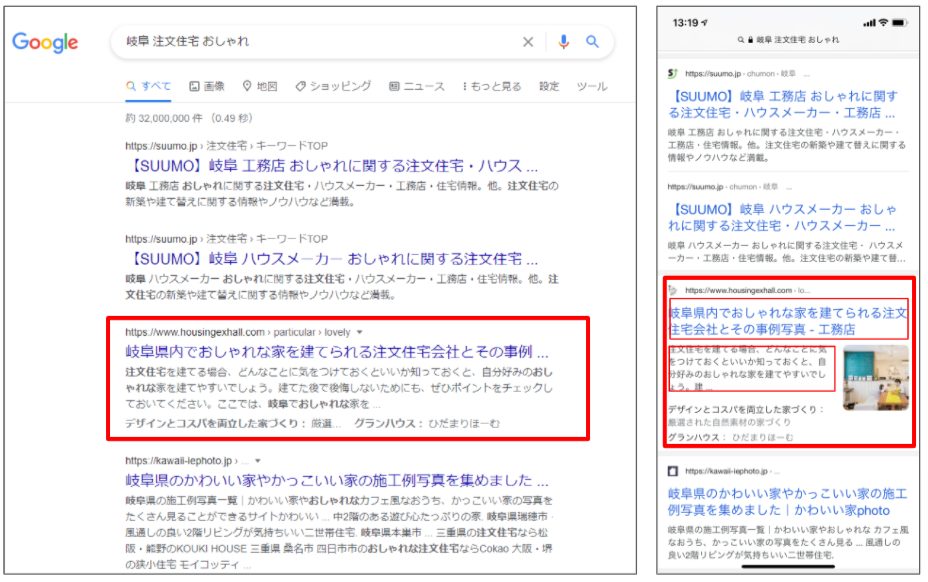Open the ツール option
The width and height of the screenshot is (928, 582).
pyautogui.click(x=592, y=86)
